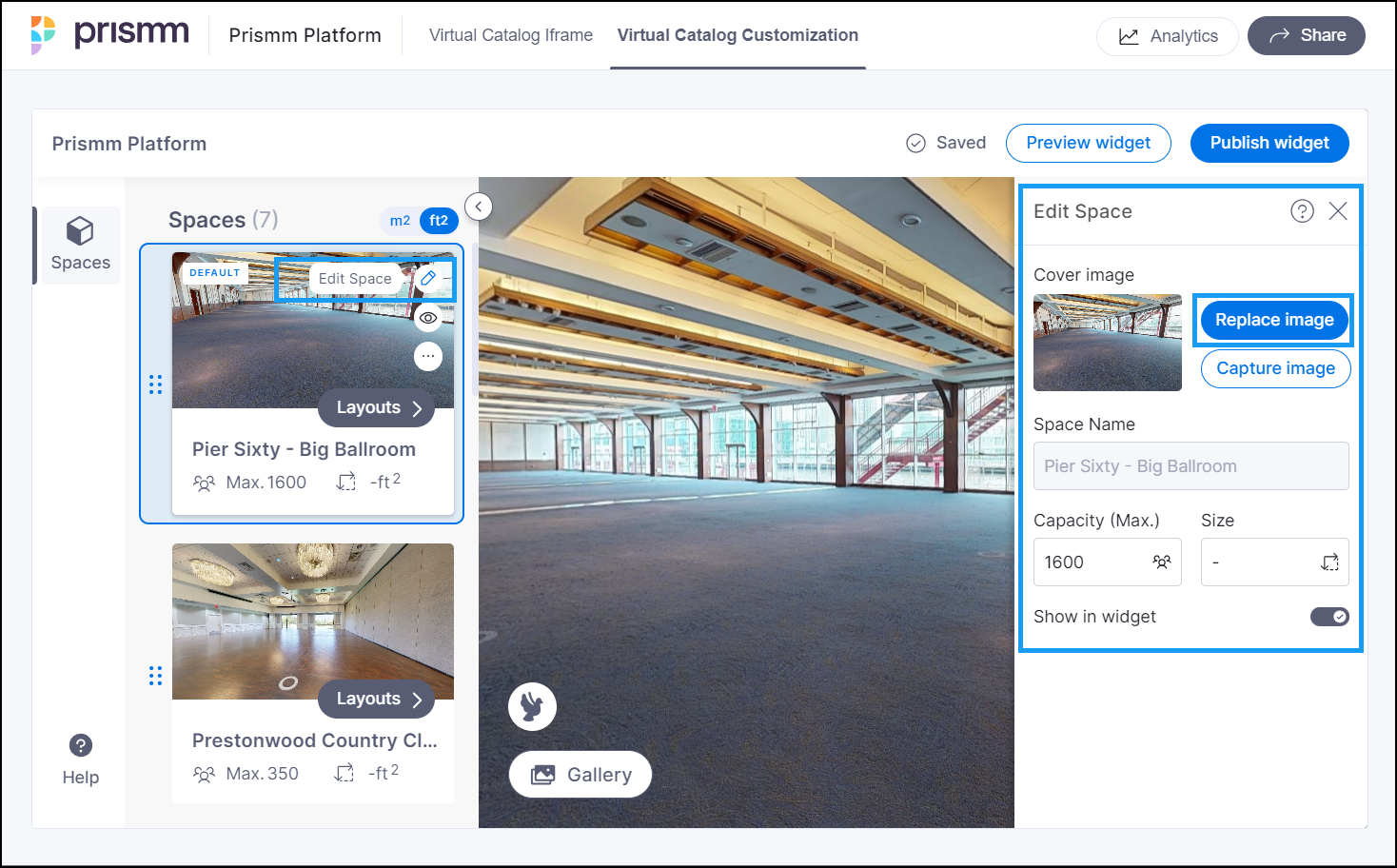Disable the Show in widget switch
1397x868 pixels.
[1329, 617]
